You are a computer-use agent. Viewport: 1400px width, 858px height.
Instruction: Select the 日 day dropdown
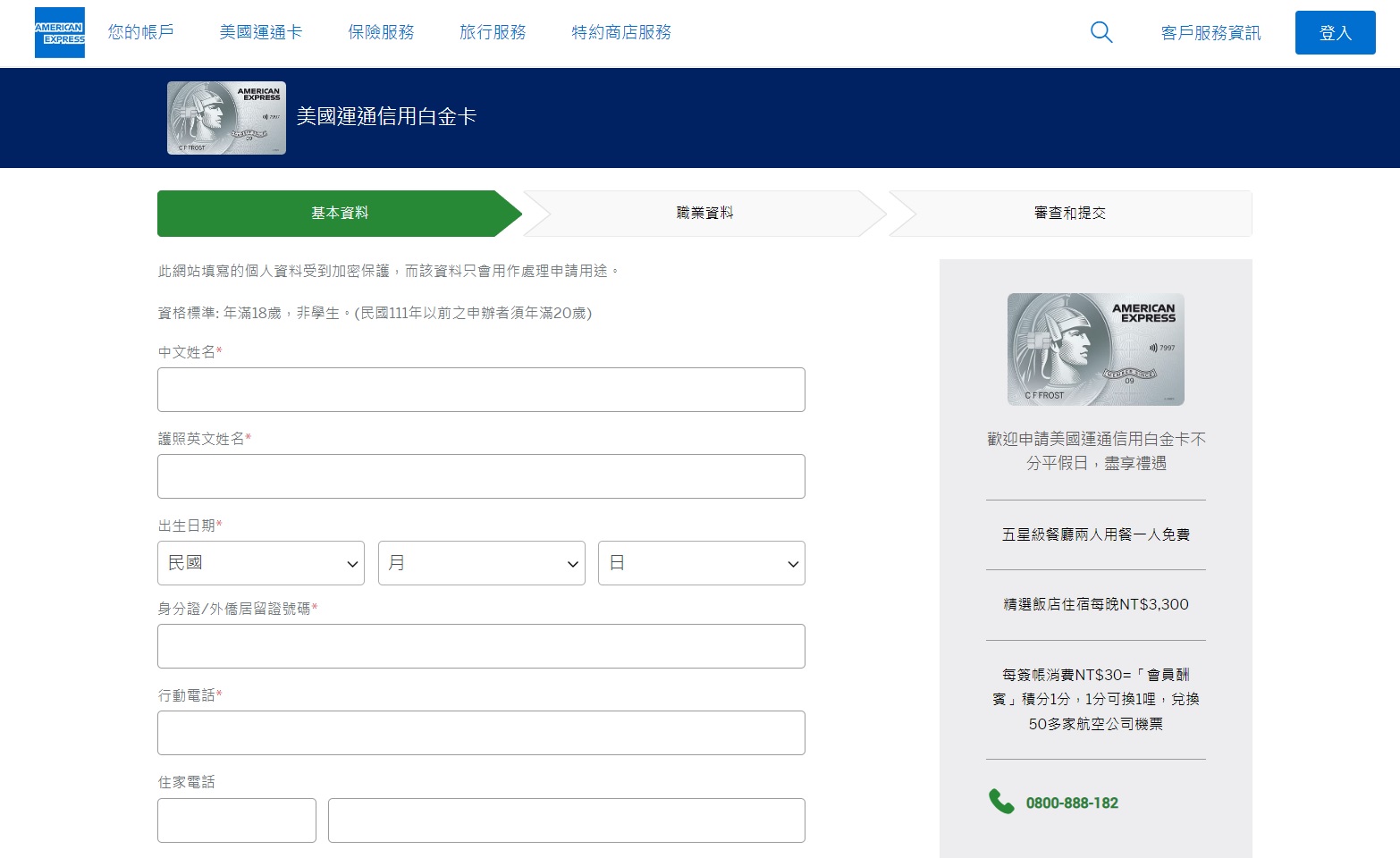click(x=701, y=563)
